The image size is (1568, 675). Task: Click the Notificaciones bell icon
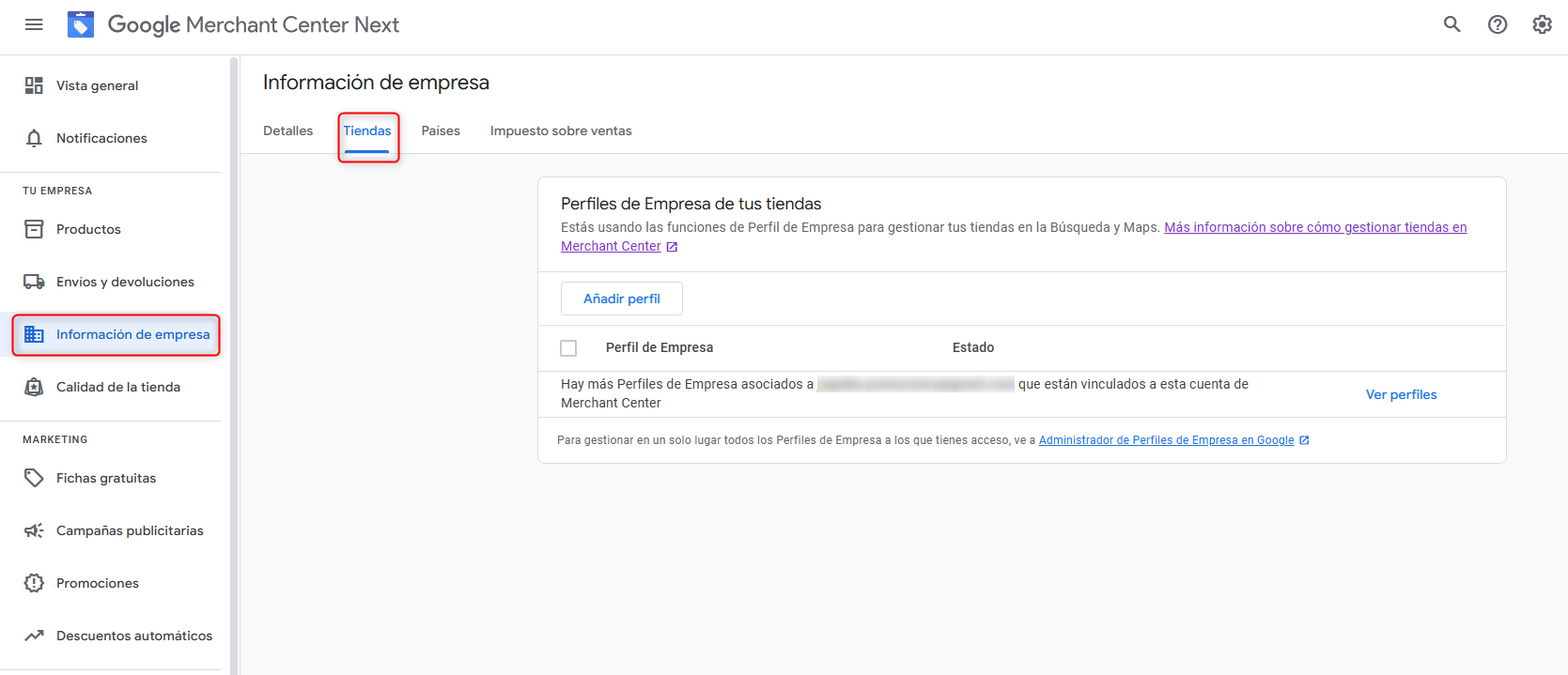pyautogui.click(x=34, y=138)
